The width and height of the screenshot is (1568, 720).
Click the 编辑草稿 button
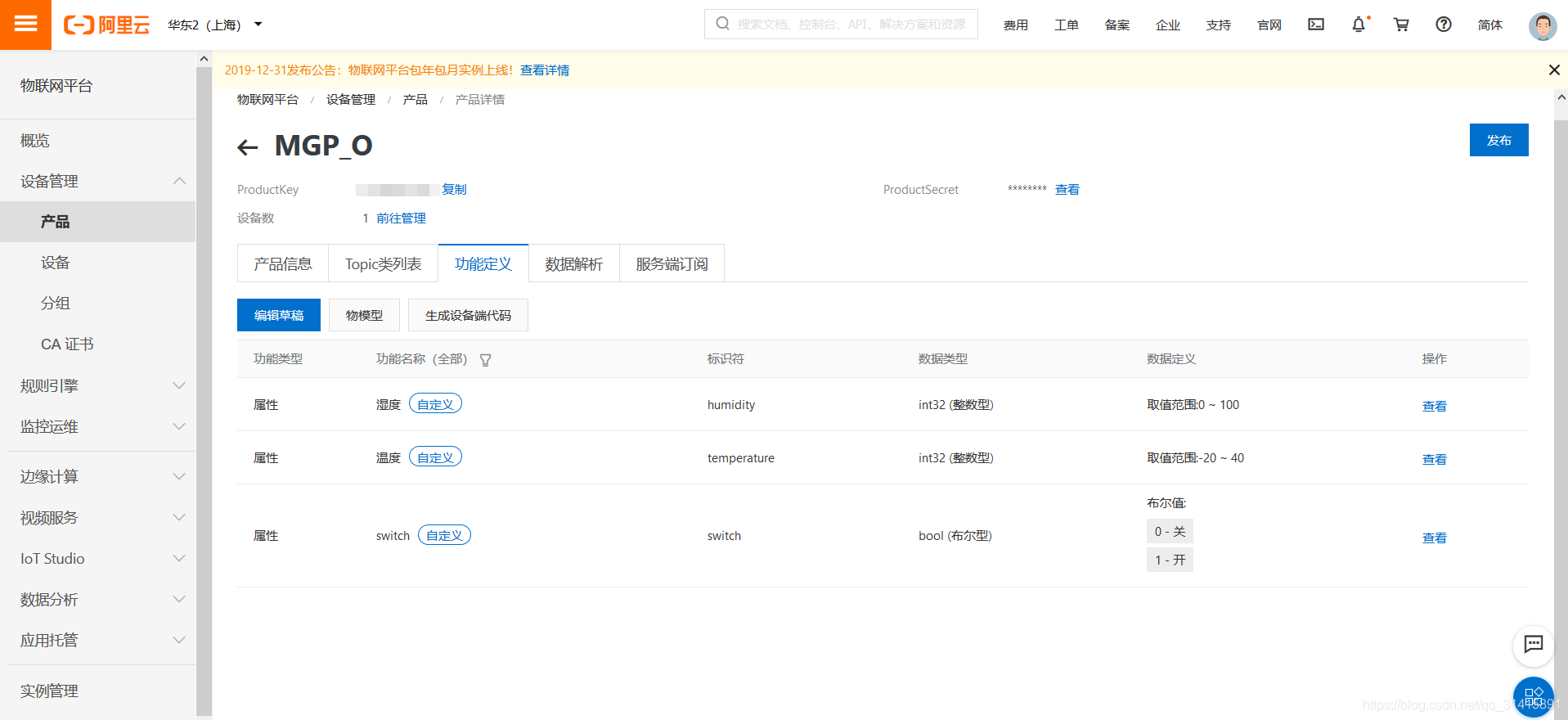(x=279, y=315)
